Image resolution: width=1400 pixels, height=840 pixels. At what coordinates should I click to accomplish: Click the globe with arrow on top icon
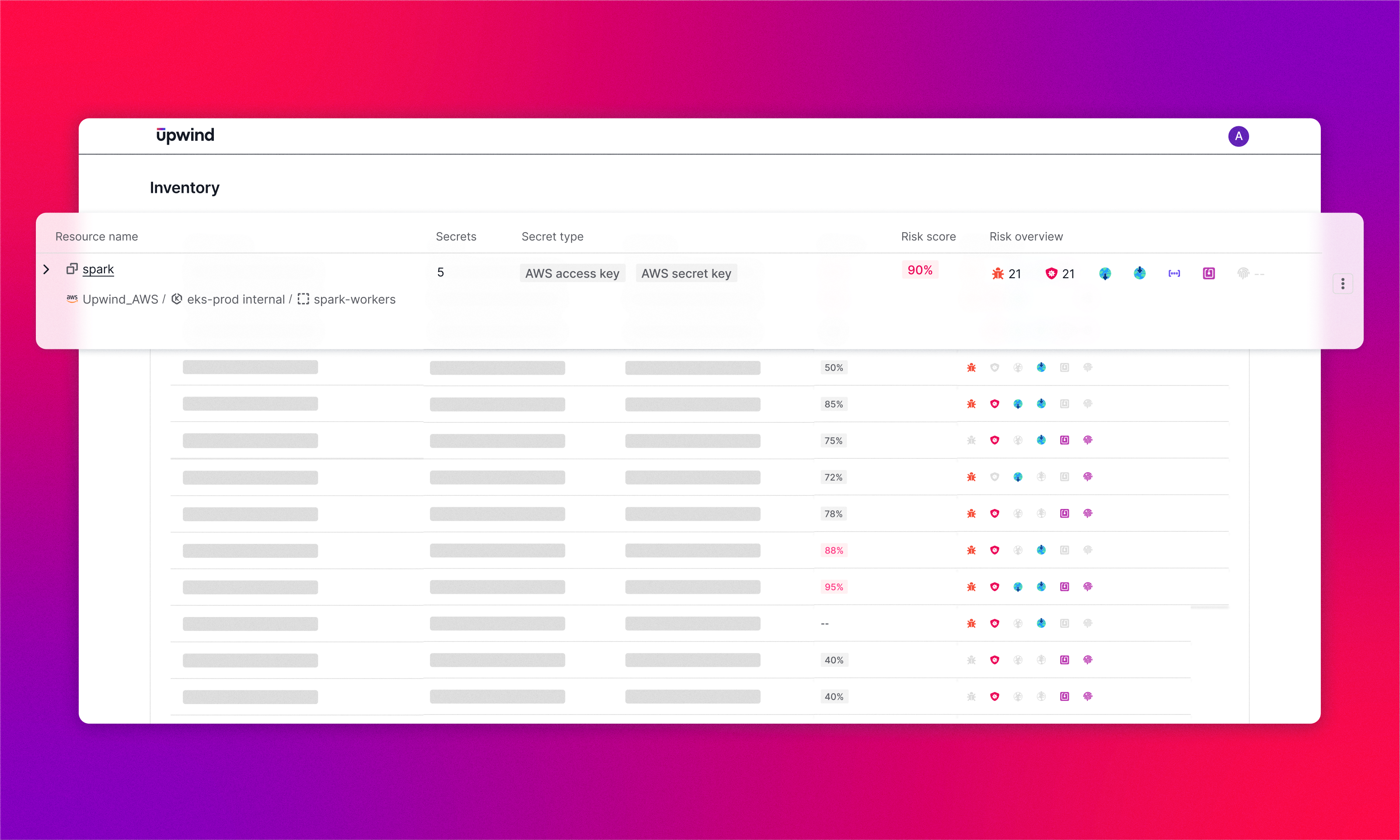pos(1140,273)
